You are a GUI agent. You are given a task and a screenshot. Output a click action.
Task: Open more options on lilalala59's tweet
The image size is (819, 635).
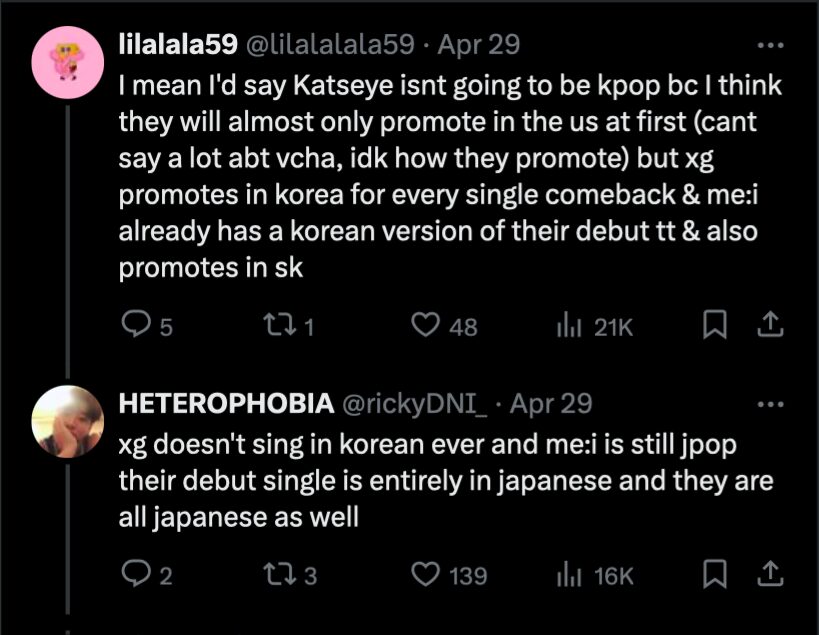(x=771, y=45)
